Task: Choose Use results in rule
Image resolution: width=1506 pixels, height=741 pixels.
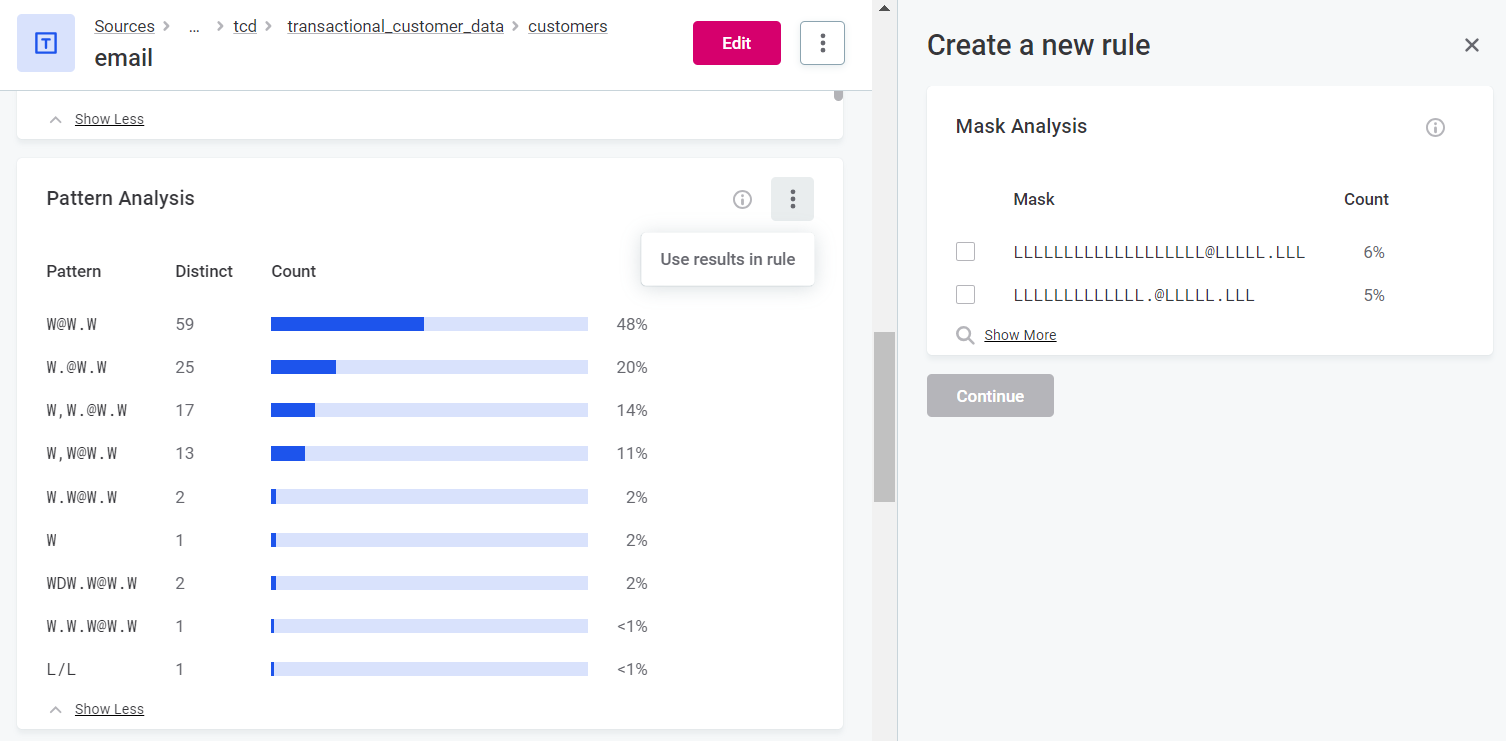Action: pos(727,259)
